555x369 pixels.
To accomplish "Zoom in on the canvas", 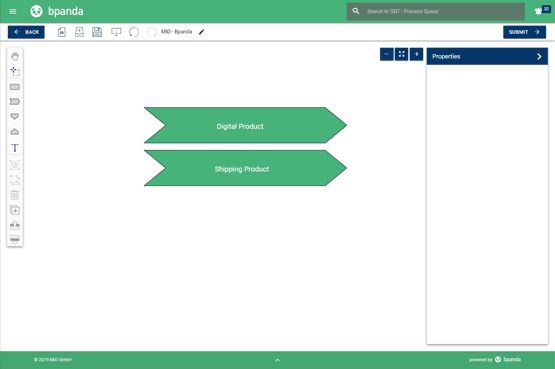I will click(x=416, y=54).
